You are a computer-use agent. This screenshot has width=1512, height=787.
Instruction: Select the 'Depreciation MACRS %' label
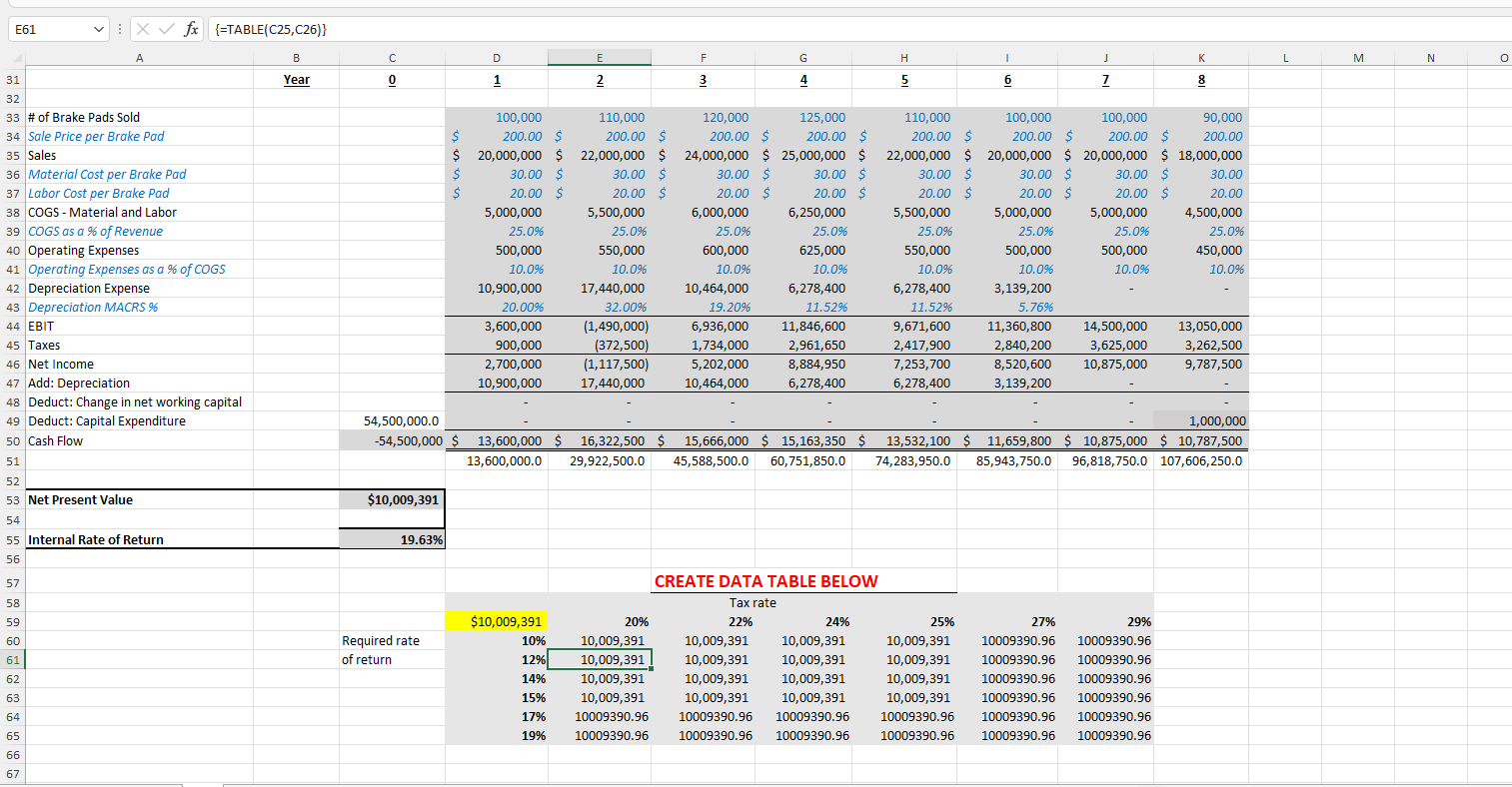93,307
